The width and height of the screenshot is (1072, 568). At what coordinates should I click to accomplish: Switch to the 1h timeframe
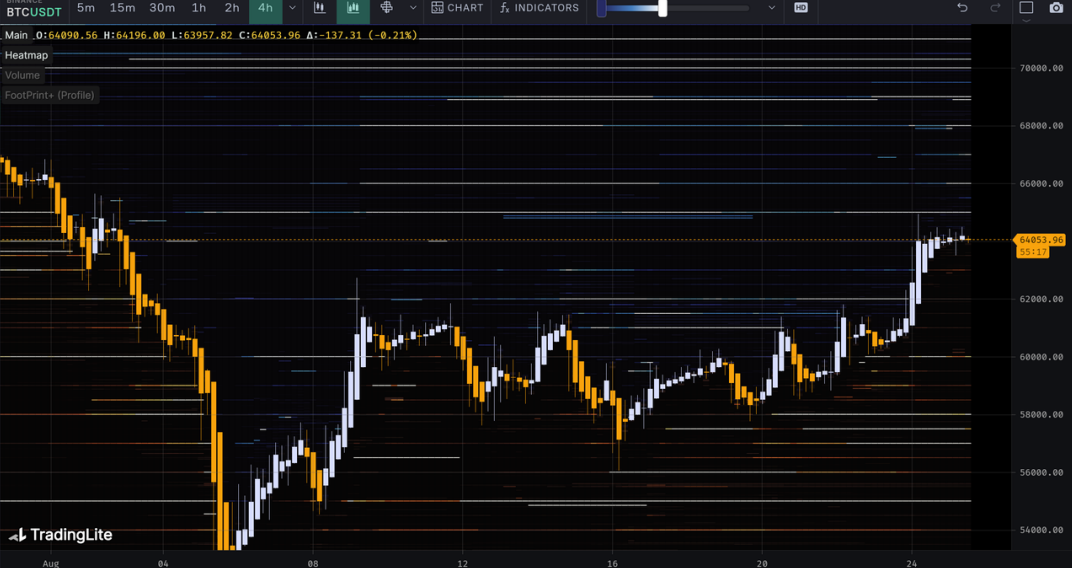tap(199, 8)
